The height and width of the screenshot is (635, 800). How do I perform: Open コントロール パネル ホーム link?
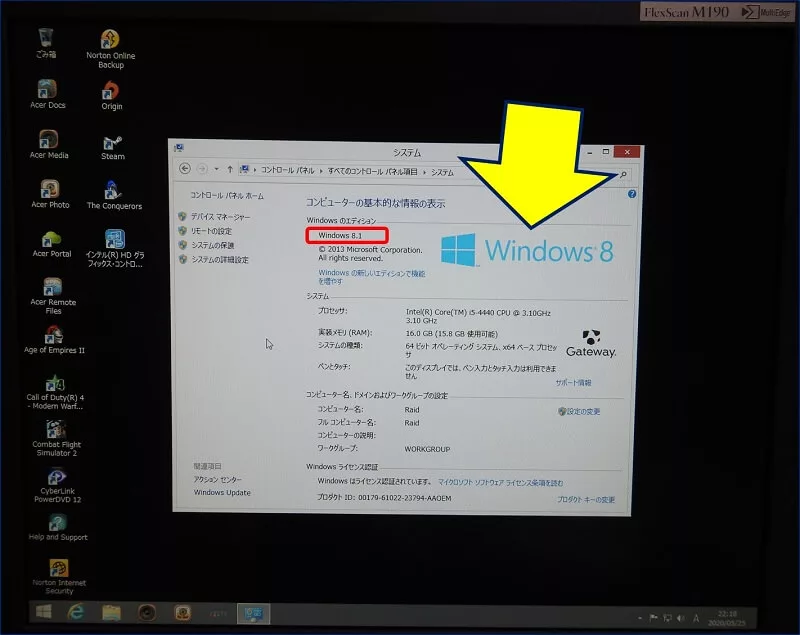click(227, 195)
